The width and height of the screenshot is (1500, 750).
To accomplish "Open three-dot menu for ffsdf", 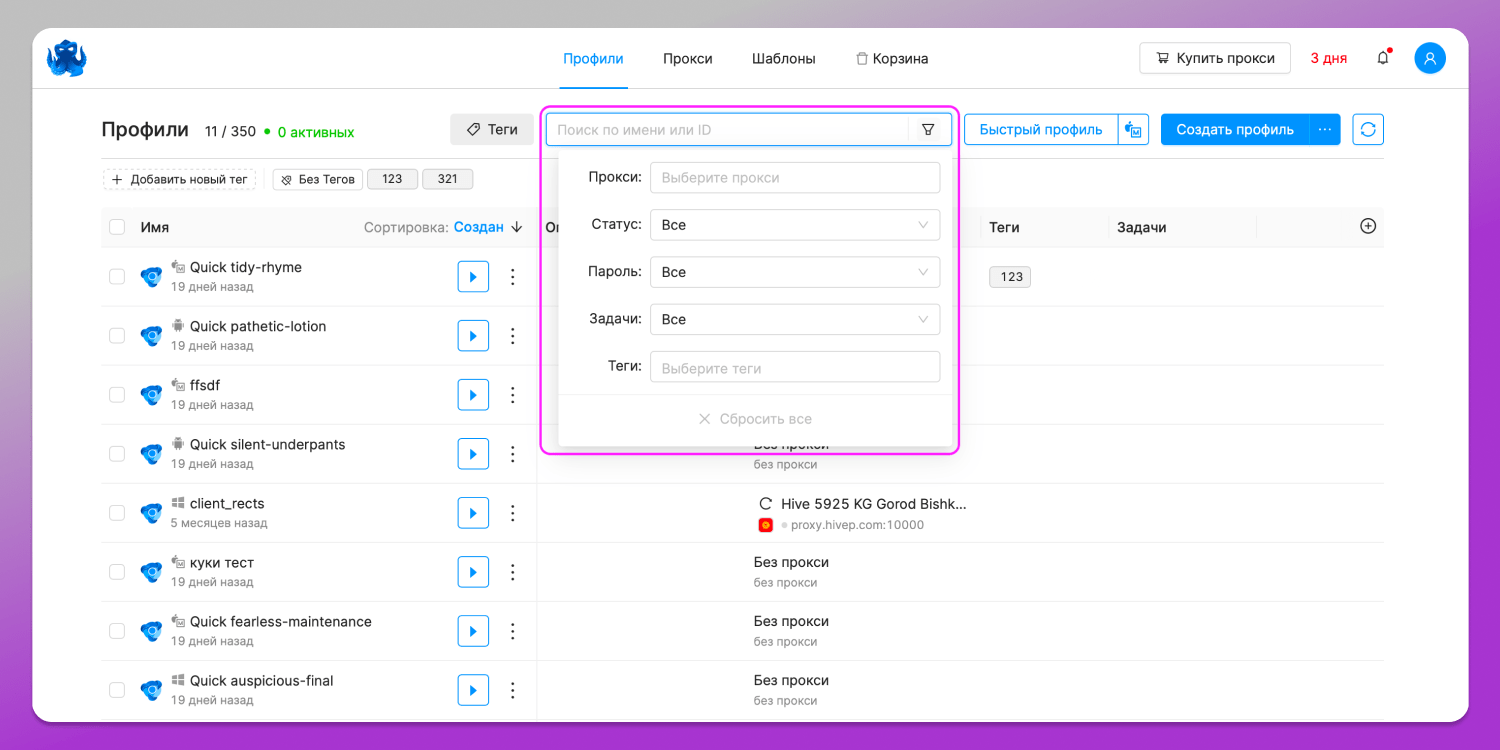I will click(x=513, y=394).
